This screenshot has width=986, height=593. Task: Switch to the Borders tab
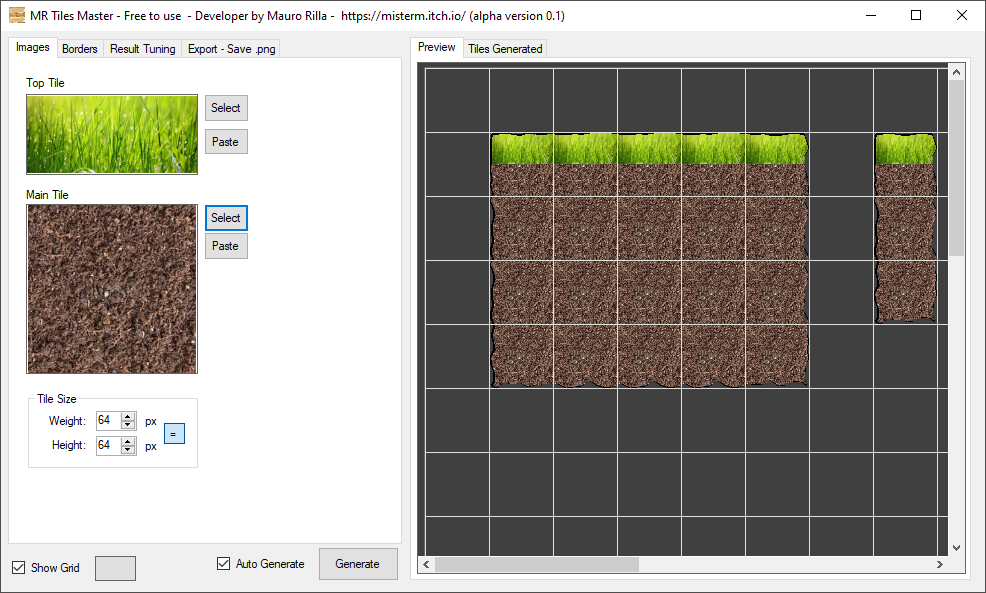79,48
